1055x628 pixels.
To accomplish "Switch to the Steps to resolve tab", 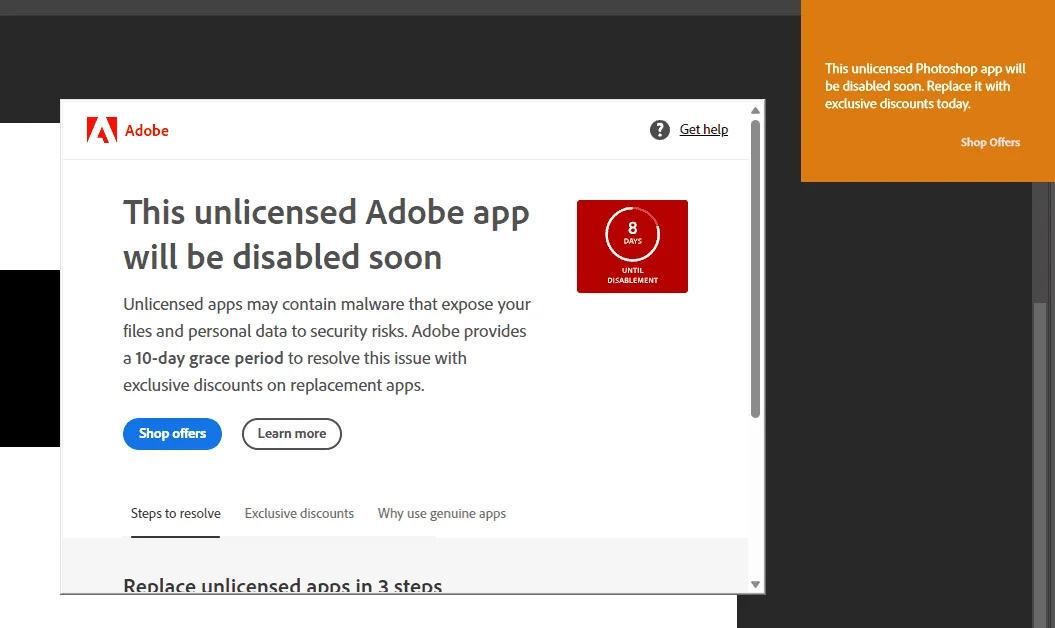I will click(x=176, y=514).
